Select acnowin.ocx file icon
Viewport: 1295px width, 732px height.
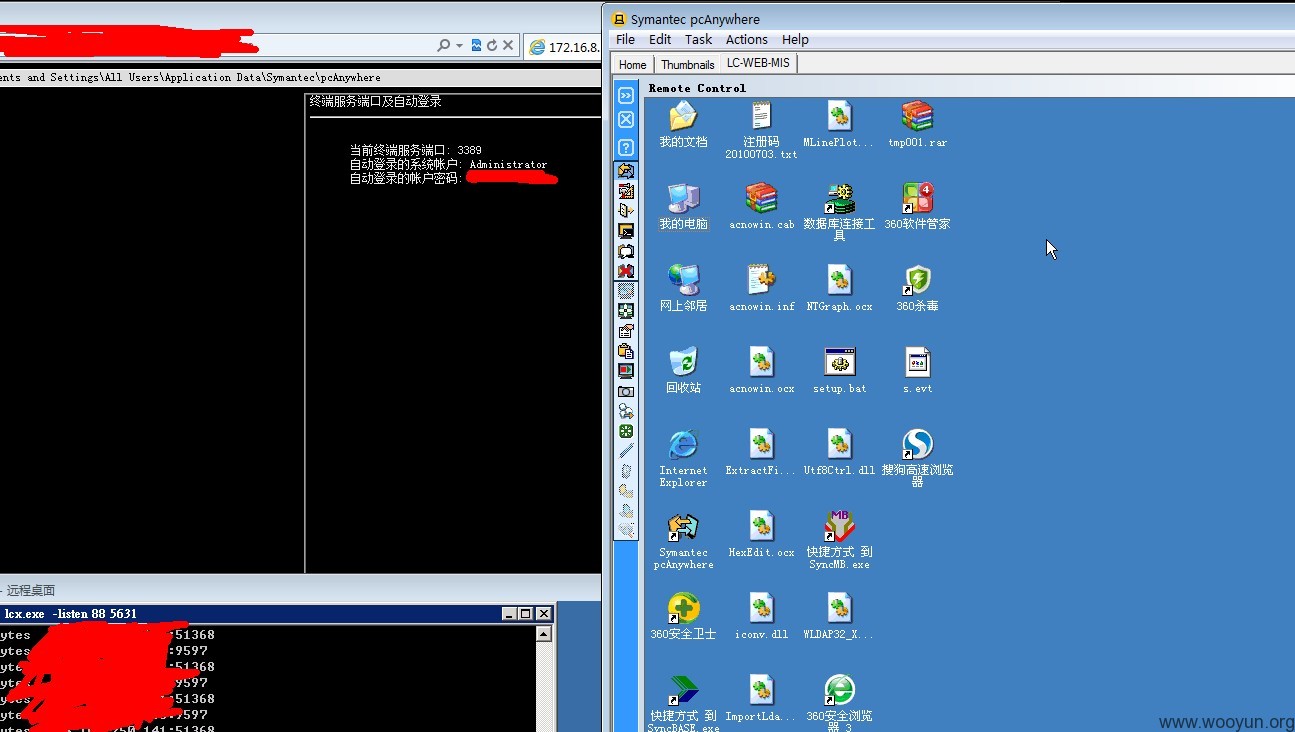click(761, 362)
